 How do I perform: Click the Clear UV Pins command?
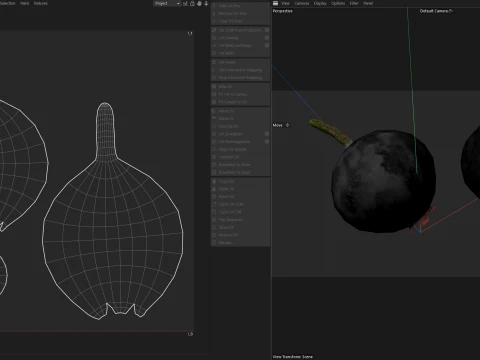(240, 21)
